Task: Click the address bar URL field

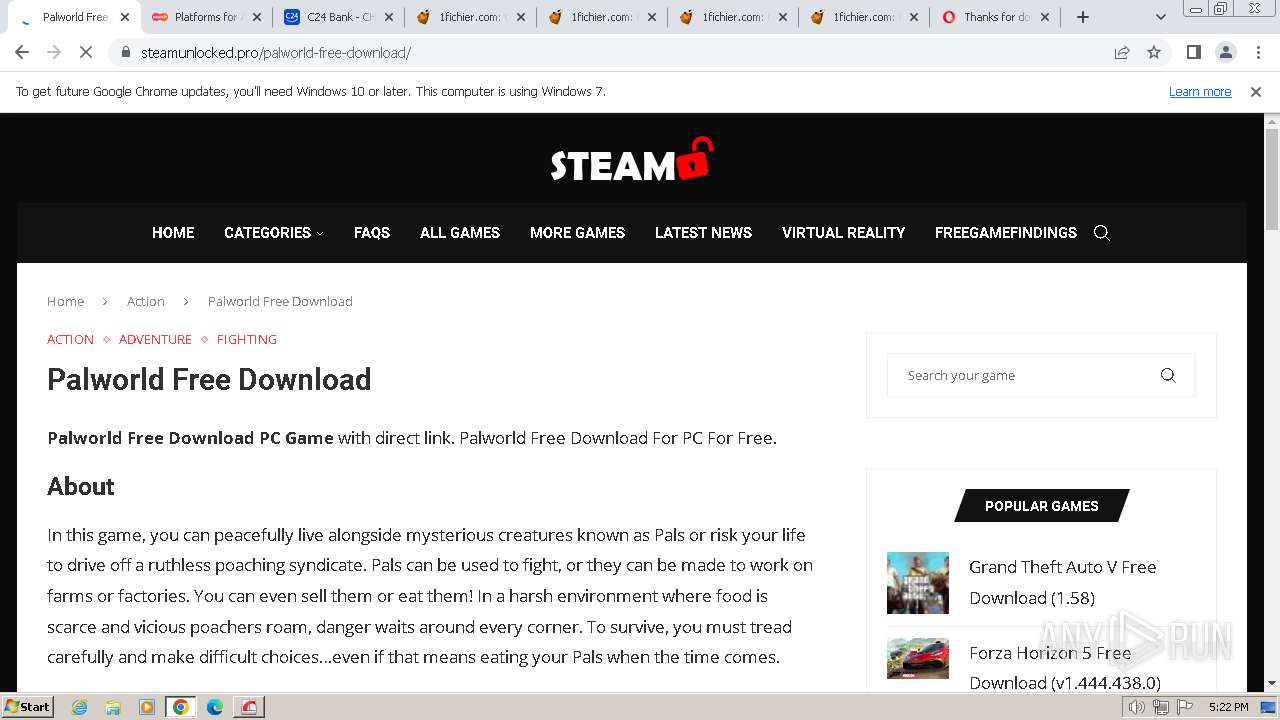Action: click(x=620, y=52)
